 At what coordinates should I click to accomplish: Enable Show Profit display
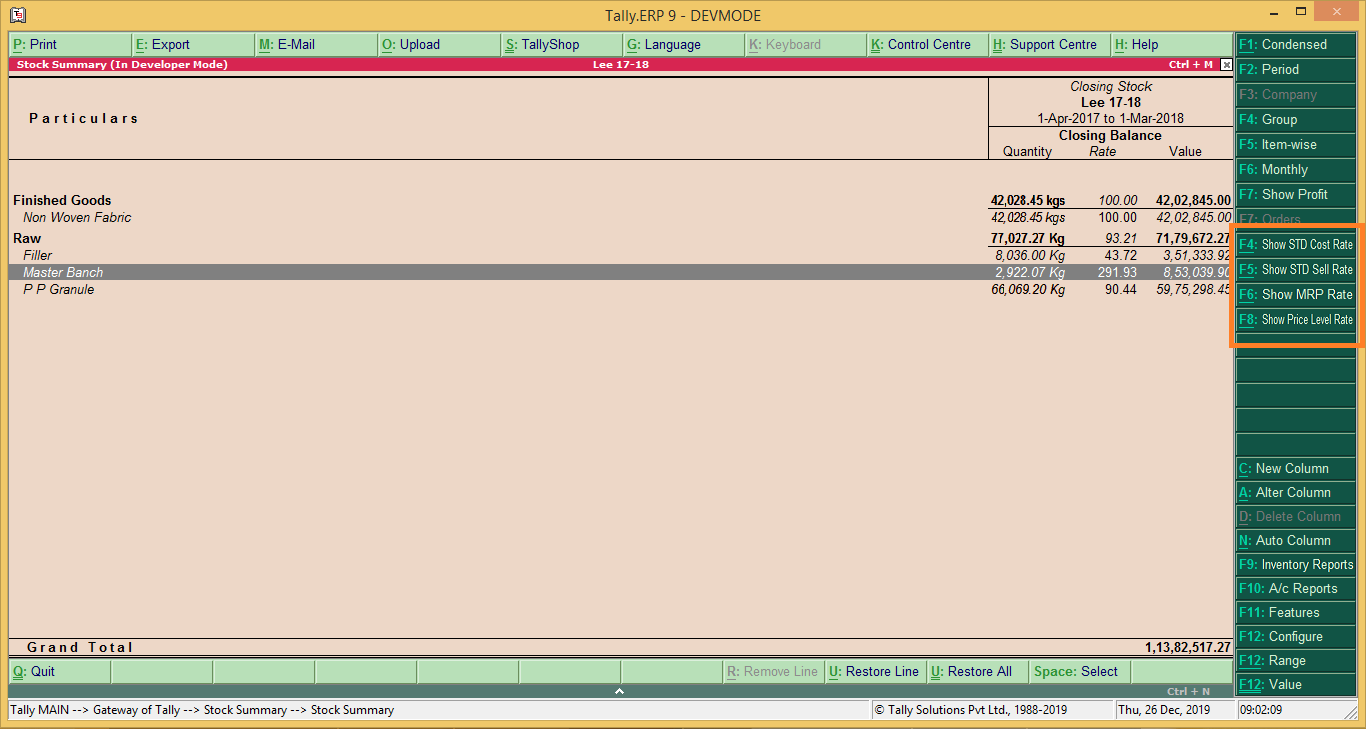point(1295,194)
